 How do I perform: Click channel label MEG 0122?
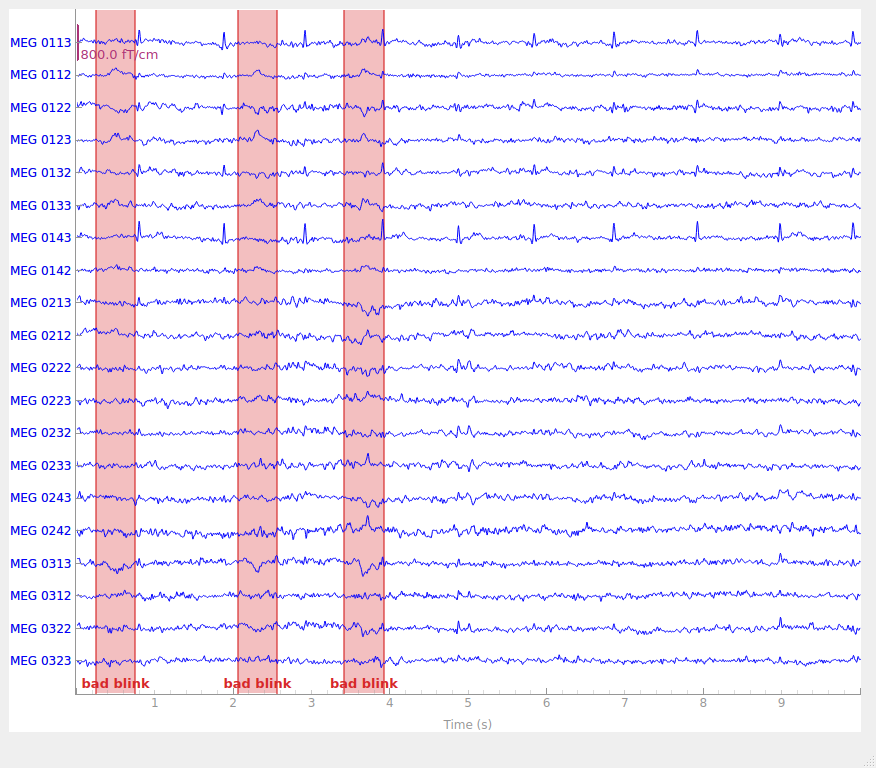pyautogui.click(x=41, y=108)
